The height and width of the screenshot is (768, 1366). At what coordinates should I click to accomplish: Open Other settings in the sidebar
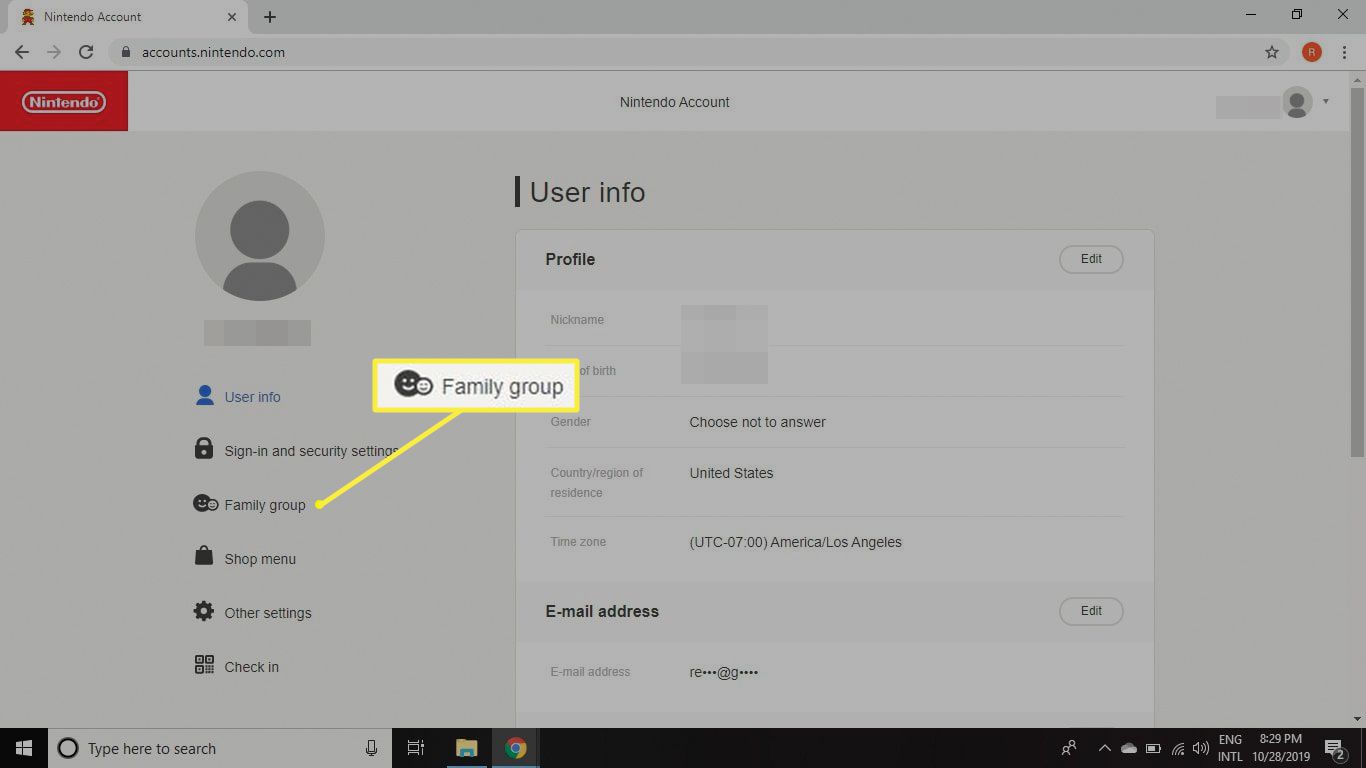[253, 613]
